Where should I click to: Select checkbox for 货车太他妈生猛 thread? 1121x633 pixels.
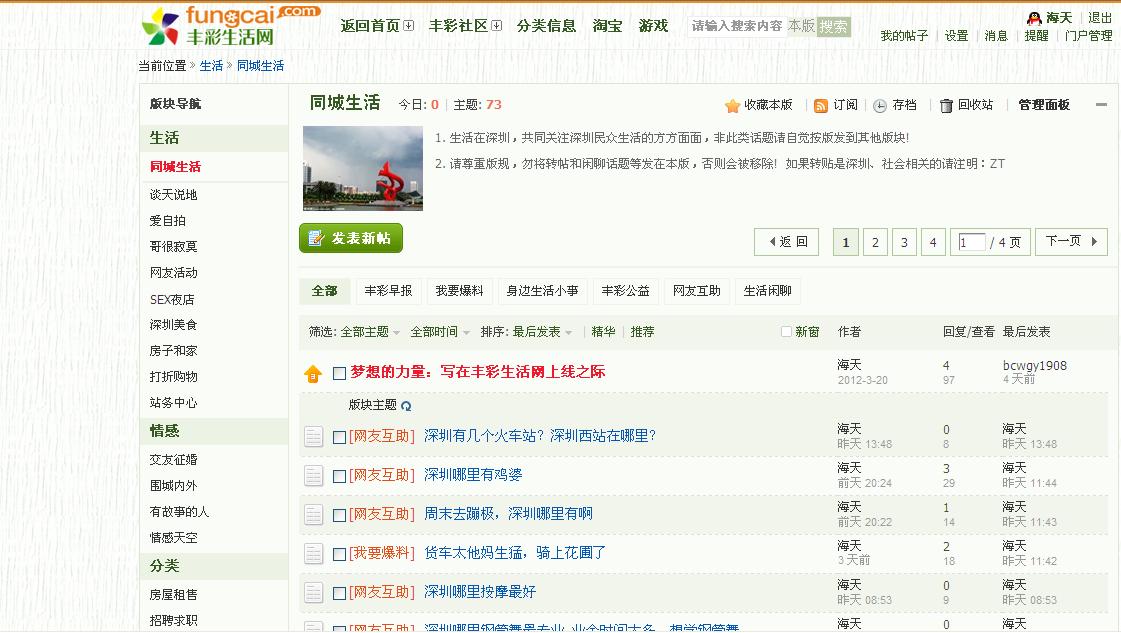[340, 554]
